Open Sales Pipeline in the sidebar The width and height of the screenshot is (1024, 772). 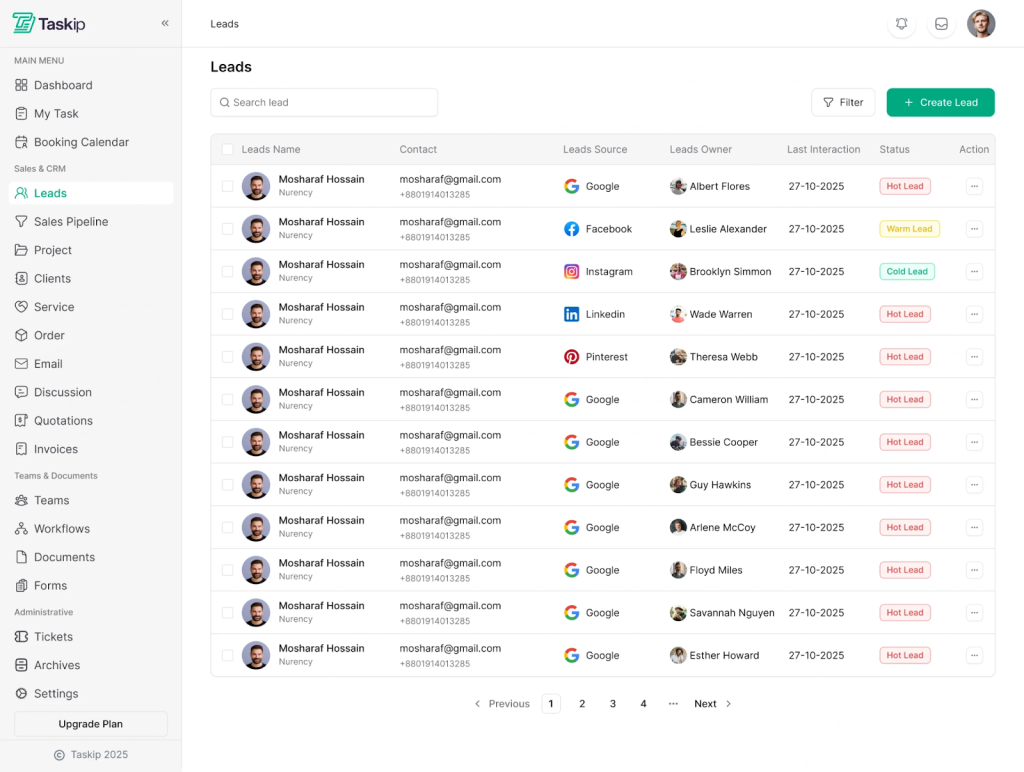click(70, 222)
